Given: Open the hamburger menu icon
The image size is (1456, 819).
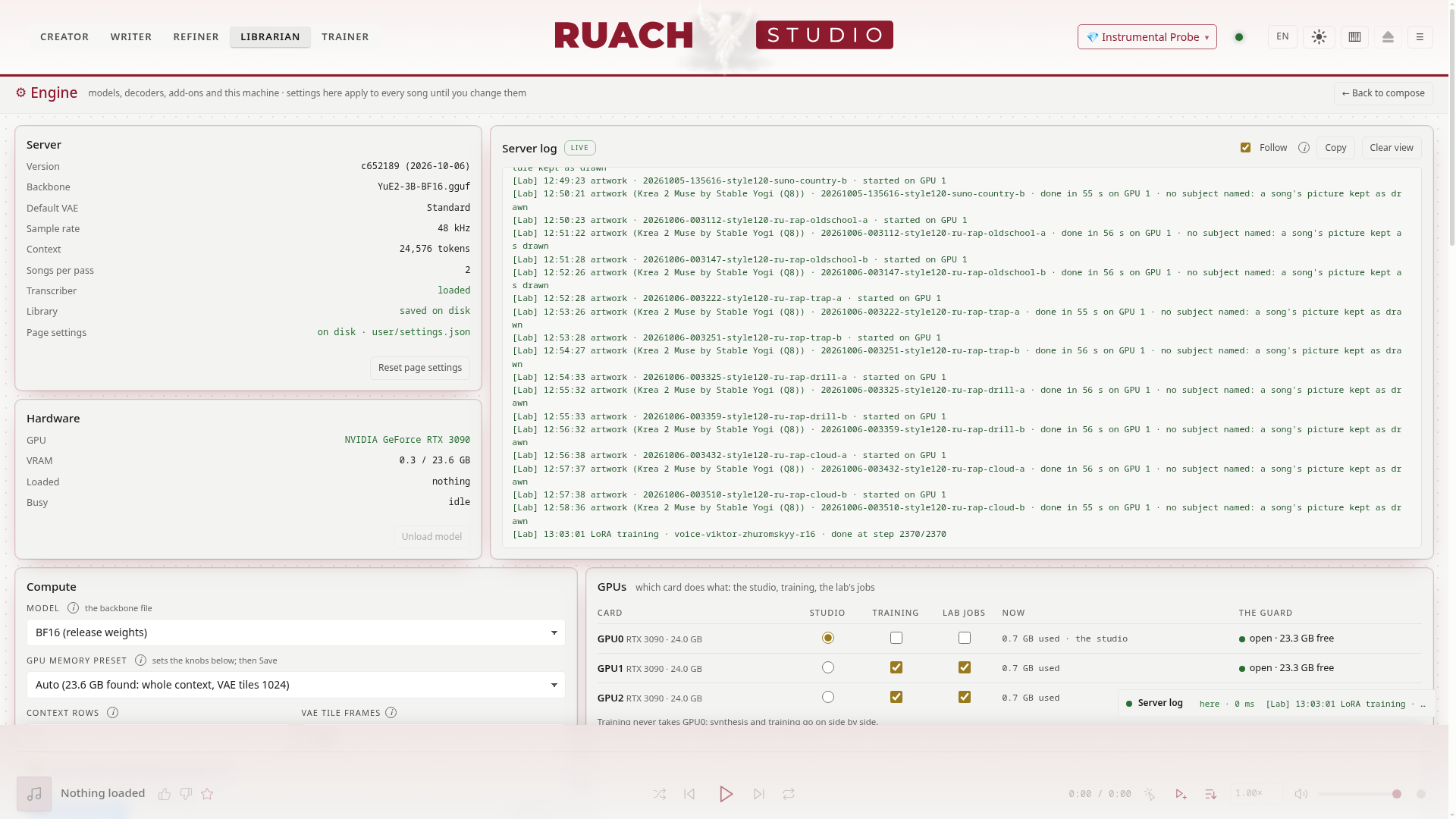Looking at the screenshot, I should pos(1420,36).
